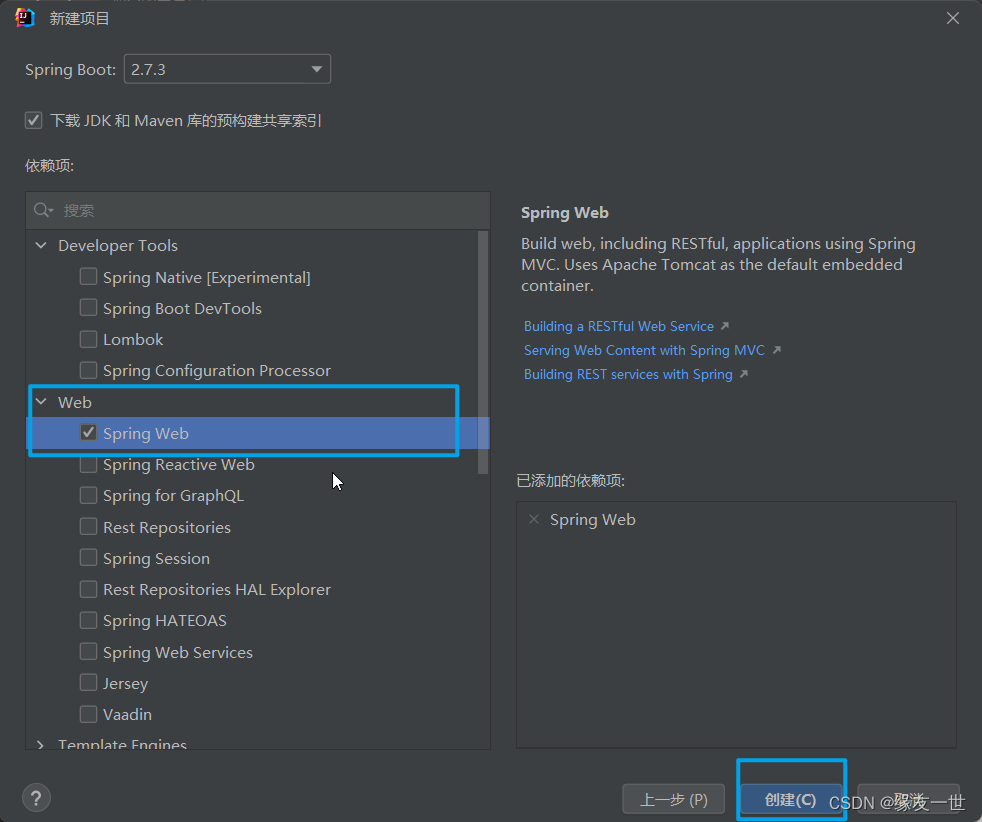Enable the Jersey dependency

(88, 682)
